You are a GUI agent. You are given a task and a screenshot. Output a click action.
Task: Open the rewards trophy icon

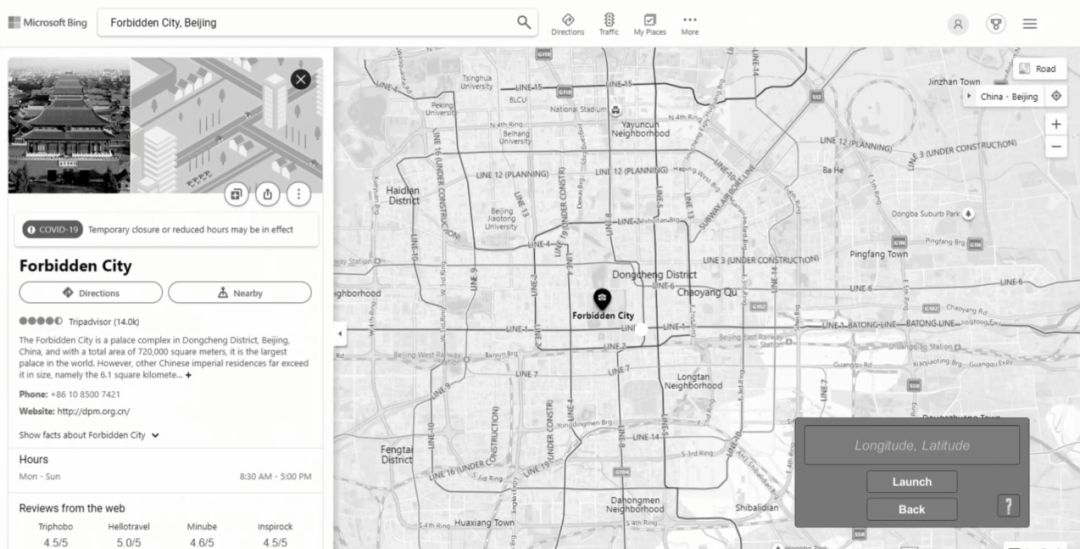[995, 24]
